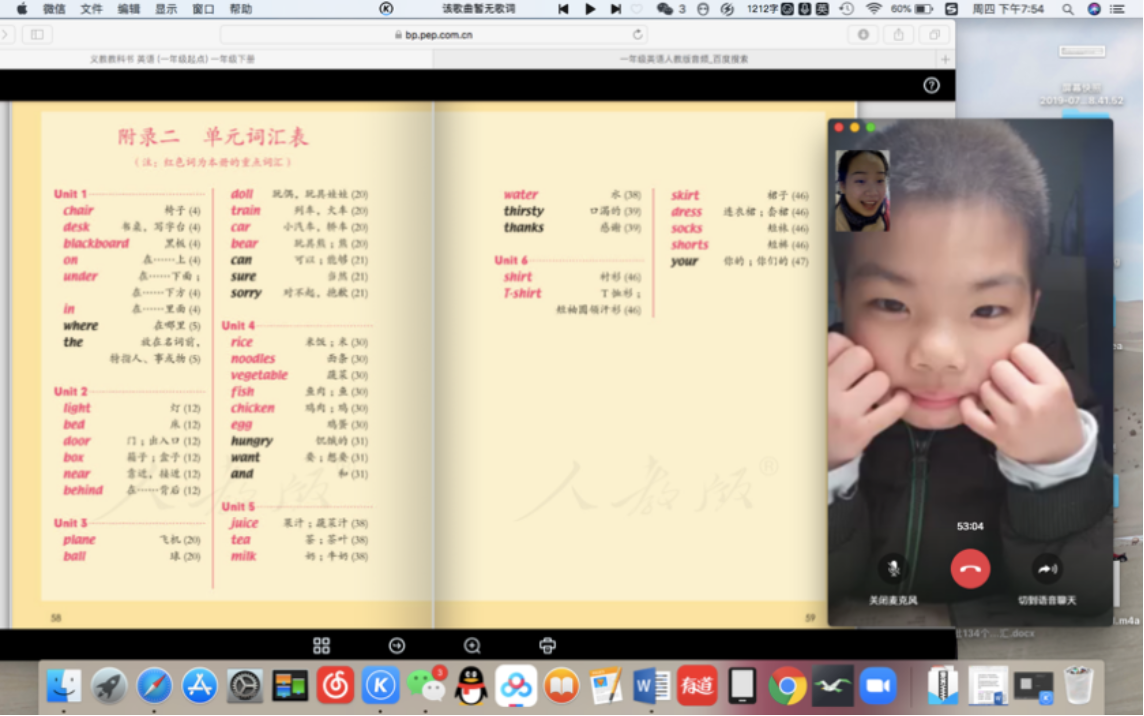This screenshot has height=716, width=1144.
Task: Launch Chrome from the Dock
Action: (x=787, y=686)
